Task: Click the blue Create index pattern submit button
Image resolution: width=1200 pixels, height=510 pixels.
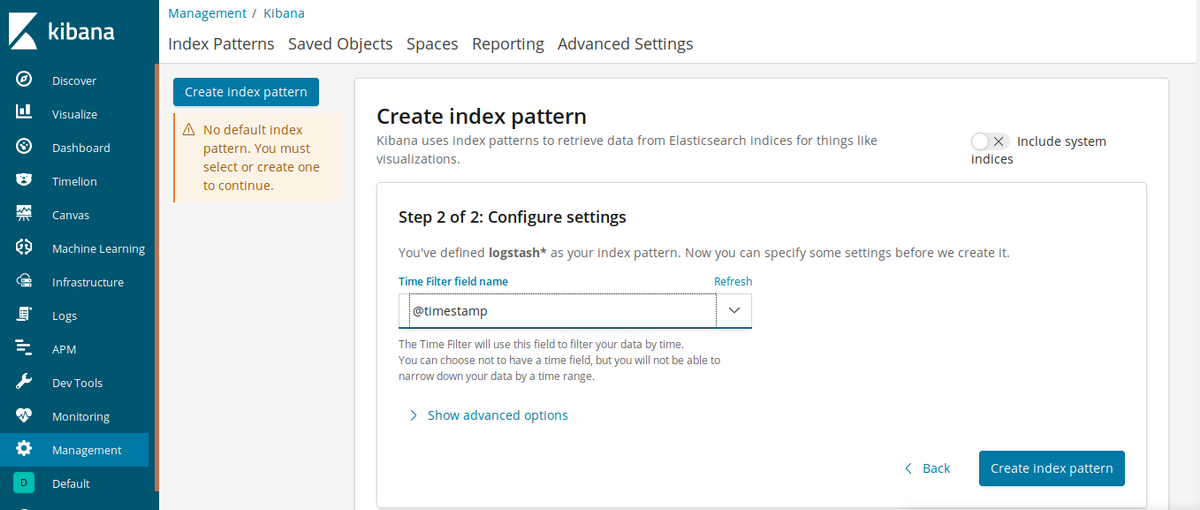Action: [x=1051, y=468]
